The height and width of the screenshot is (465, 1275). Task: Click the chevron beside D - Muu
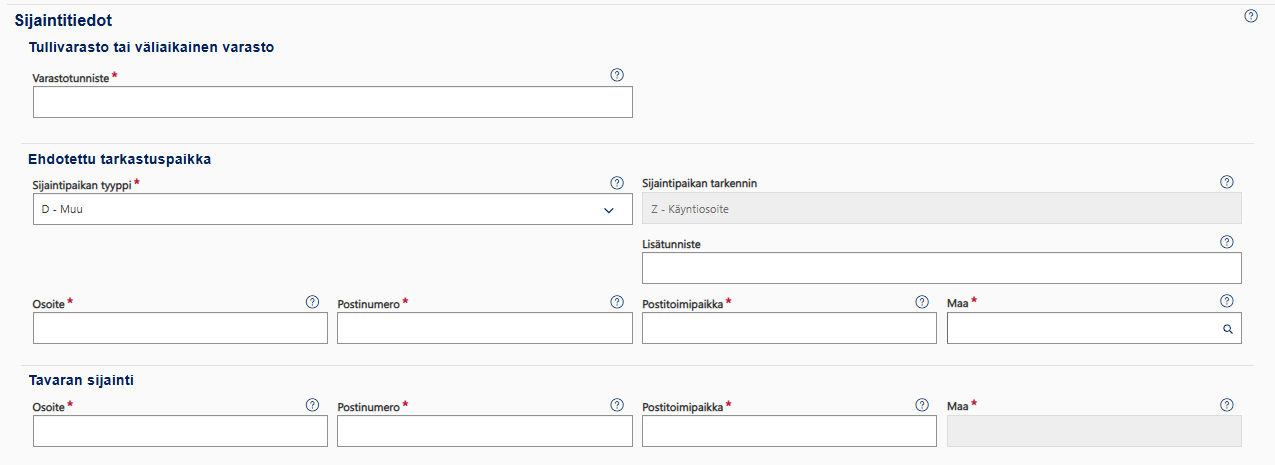608,210
